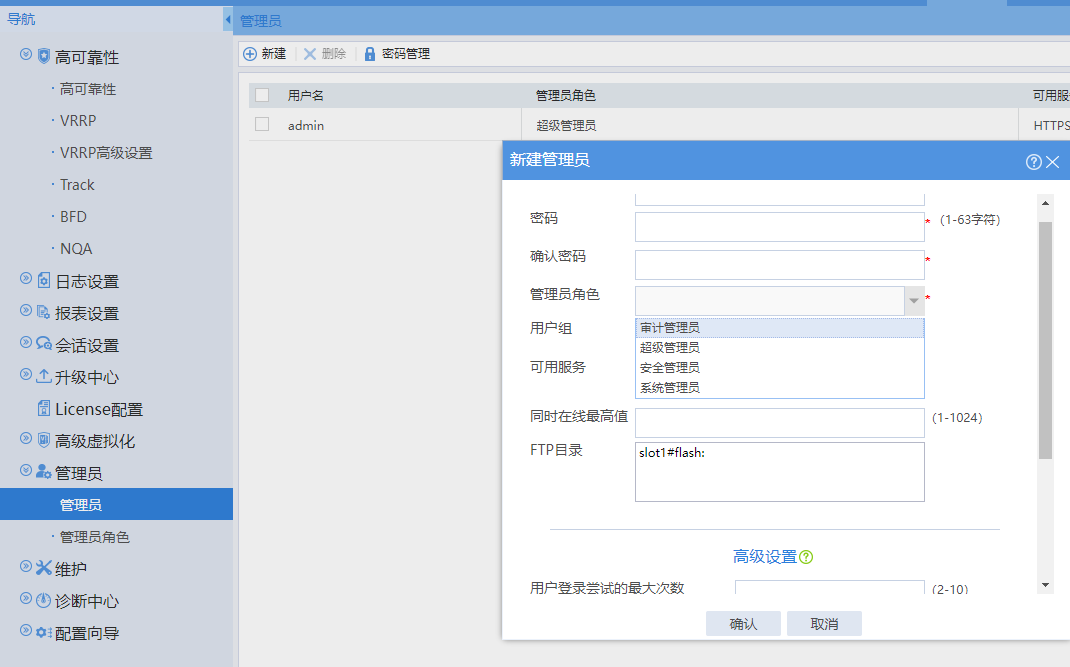Screen dimensions: 1070x667
Task: Collapse the 高可靠性 tree section
Action: (26, 54)
